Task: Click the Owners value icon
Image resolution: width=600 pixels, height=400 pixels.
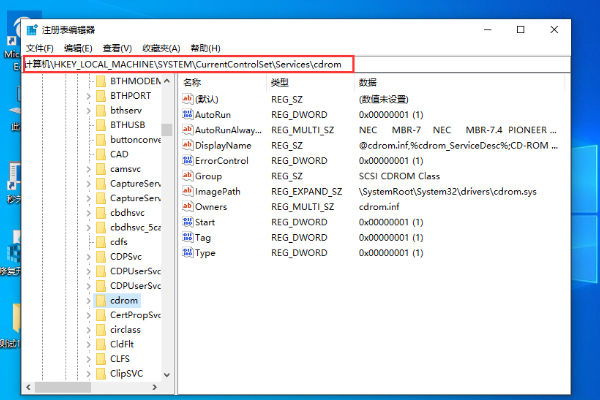Action: coord(188,206)
